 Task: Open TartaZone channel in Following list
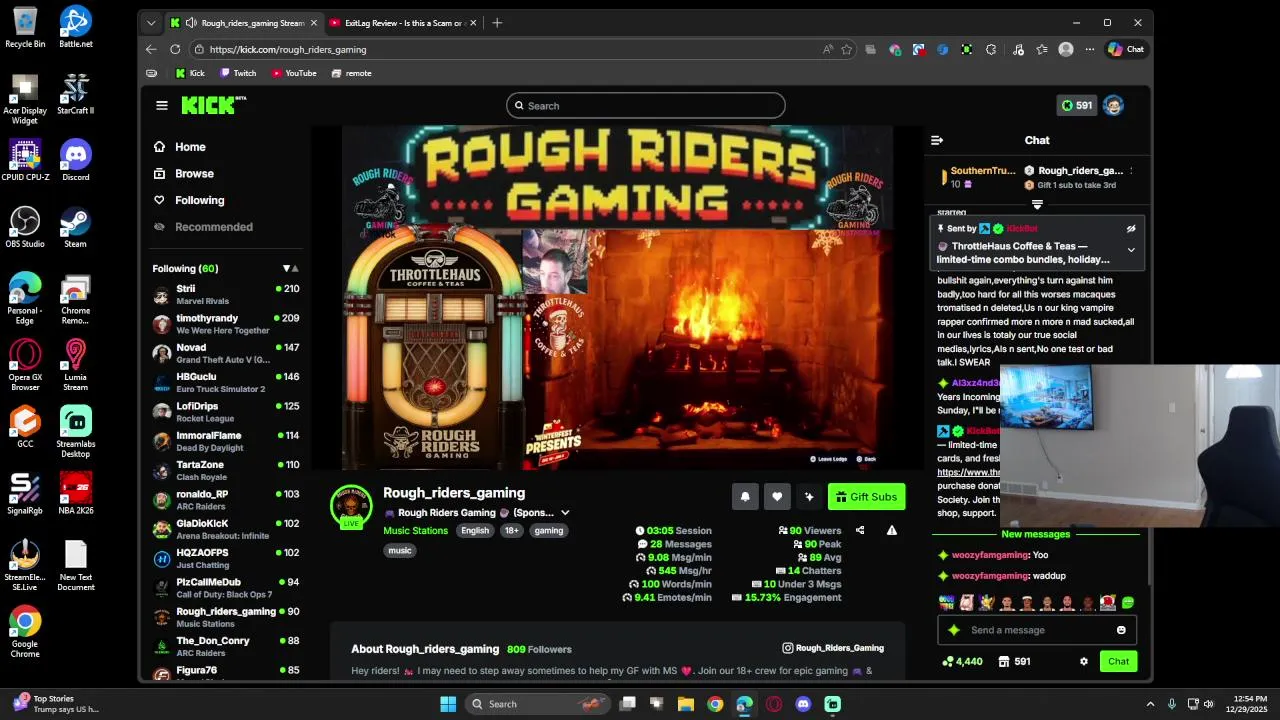click(x=226, y=470)
